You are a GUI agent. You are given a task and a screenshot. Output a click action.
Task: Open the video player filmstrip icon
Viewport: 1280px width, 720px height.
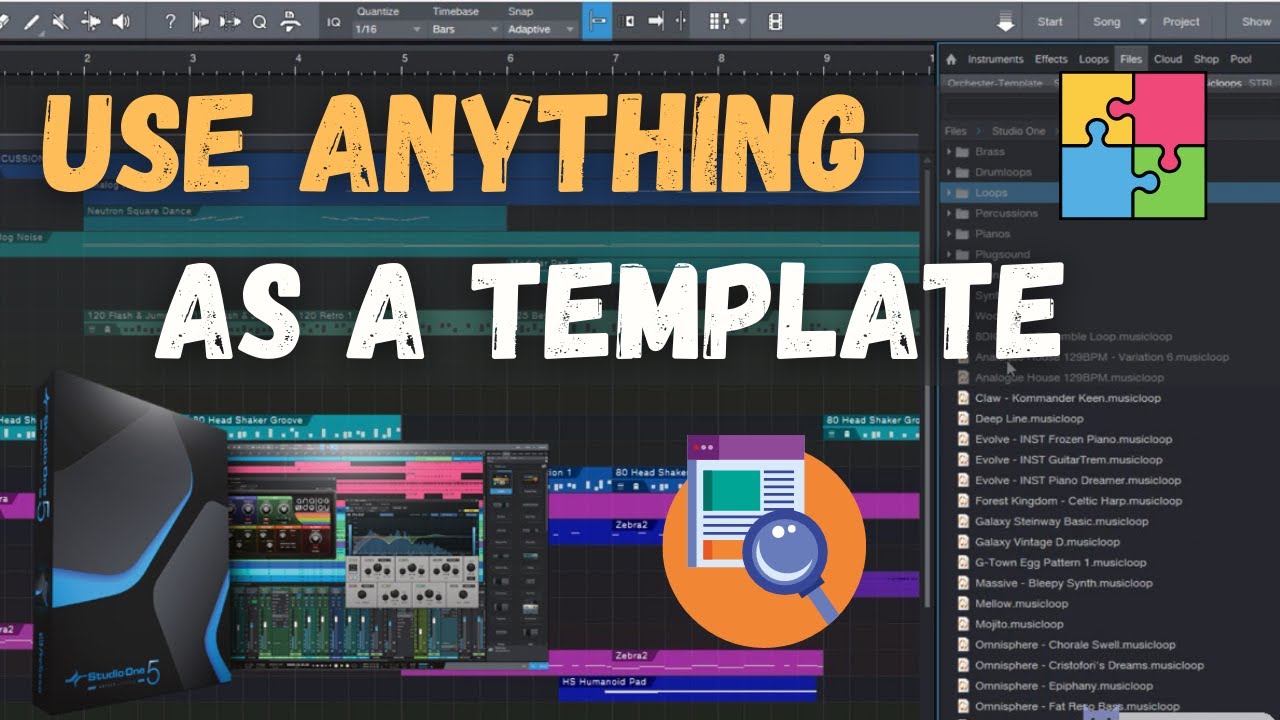(775, 21)
